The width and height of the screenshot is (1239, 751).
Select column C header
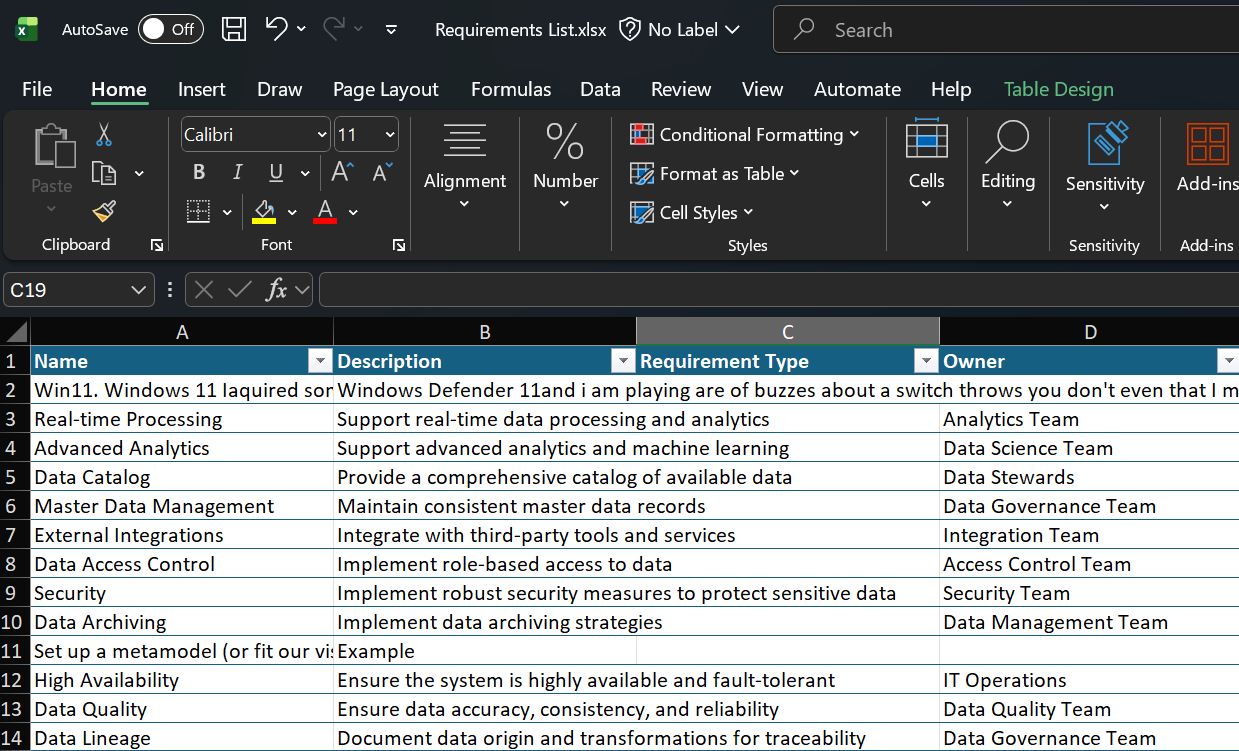pyautogui.click(x=788, y=332)
